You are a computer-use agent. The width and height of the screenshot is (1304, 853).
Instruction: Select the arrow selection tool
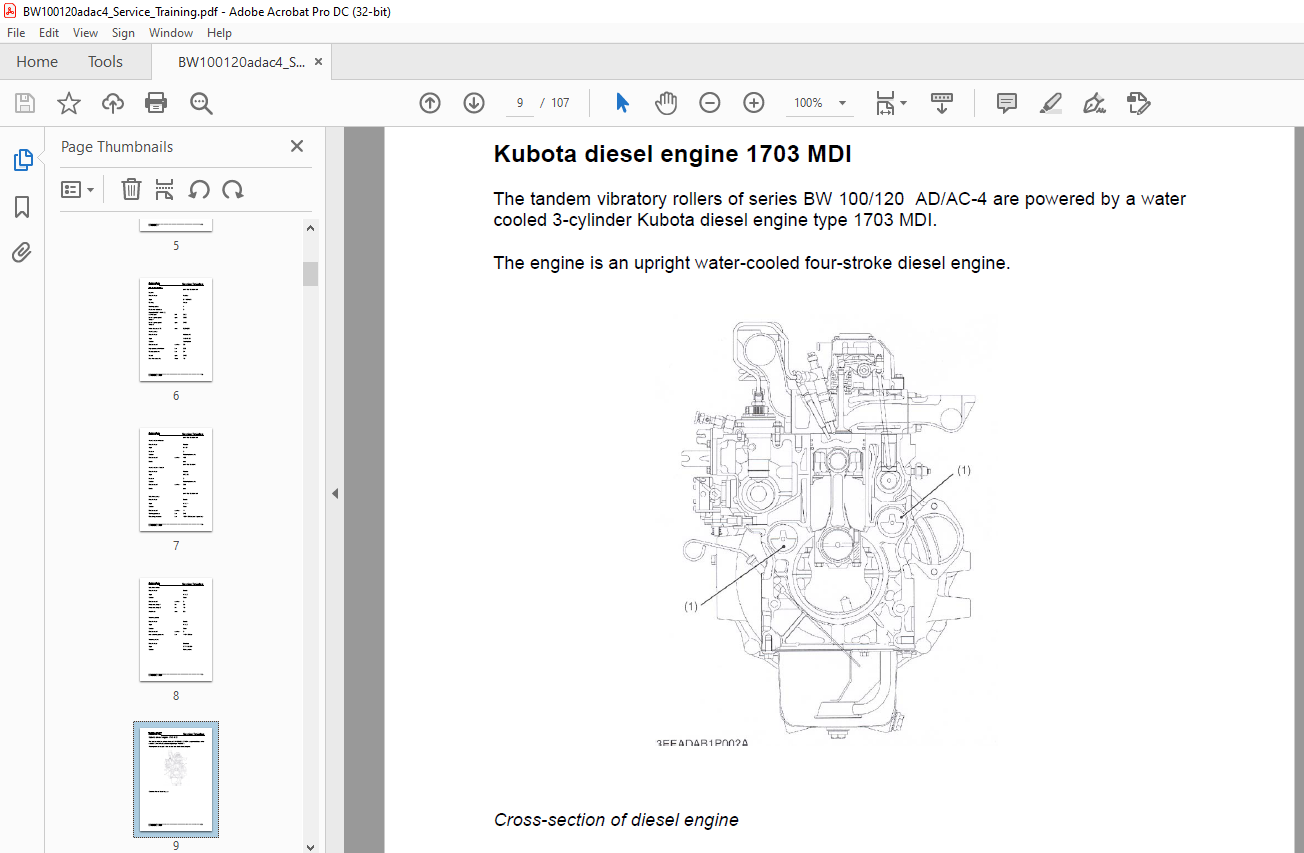coord(622,103)
